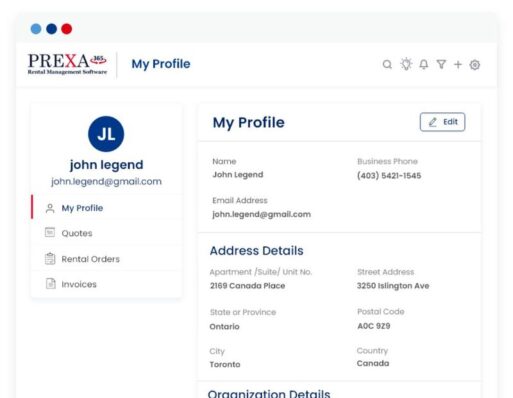Viewport: 513px width, 398px height.
Task: Click the phone number (403) 5421-1545
Action: coord(389,176)
